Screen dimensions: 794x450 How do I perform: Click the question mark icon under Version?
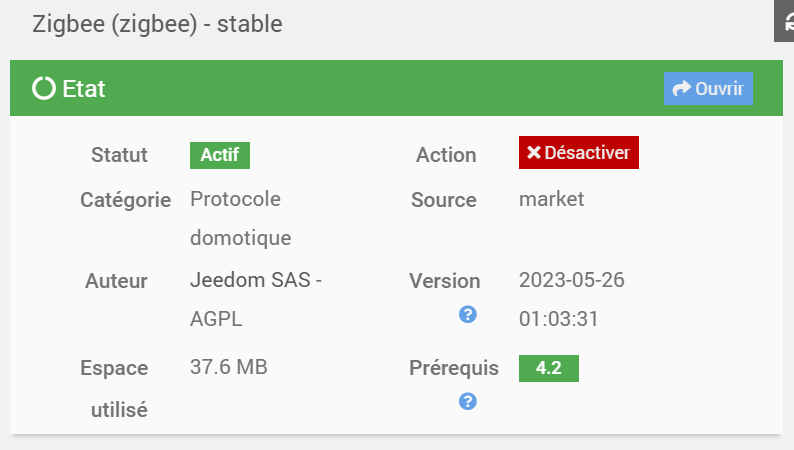467,314
